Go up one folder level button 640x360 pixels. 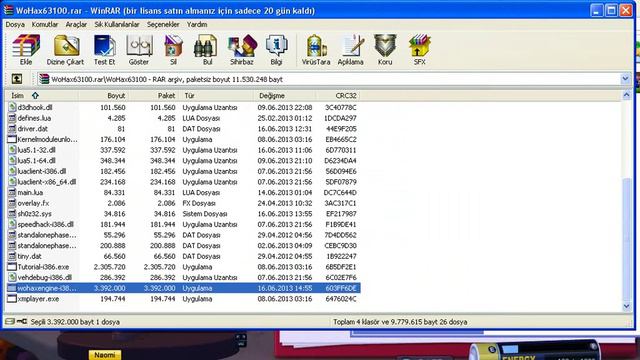(17, 79)
